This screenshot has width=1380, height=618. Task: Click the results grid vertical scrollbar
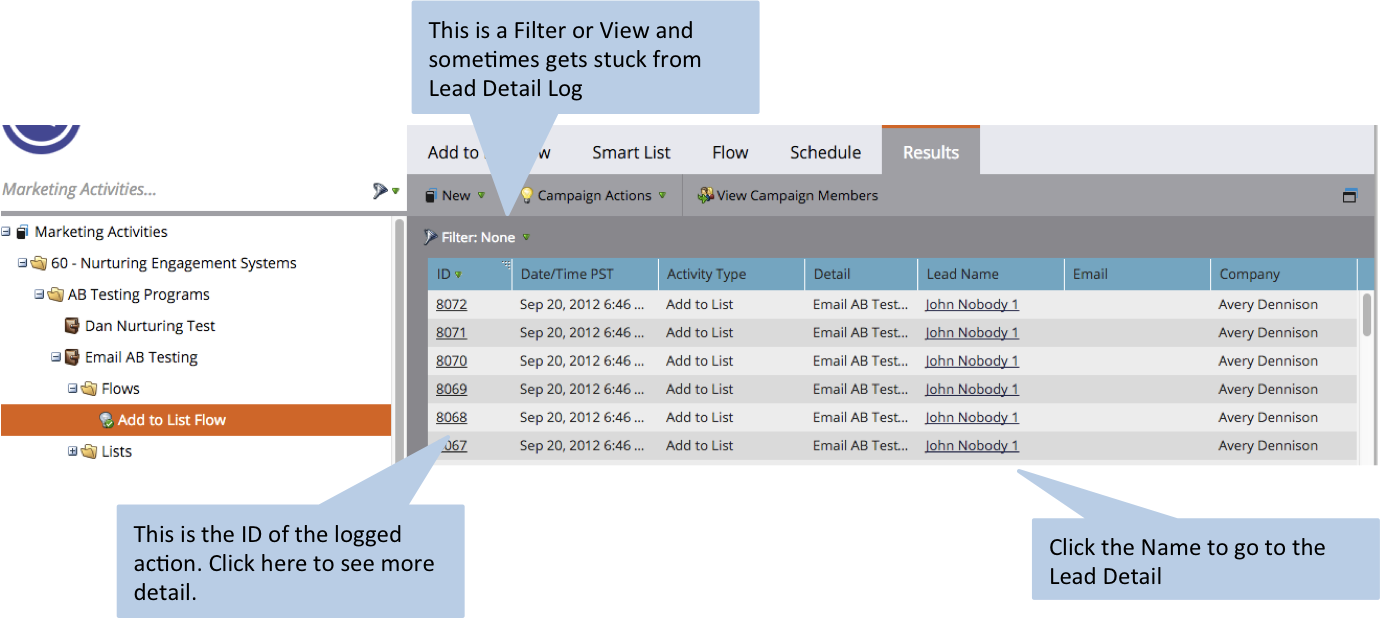[1366, 314]
